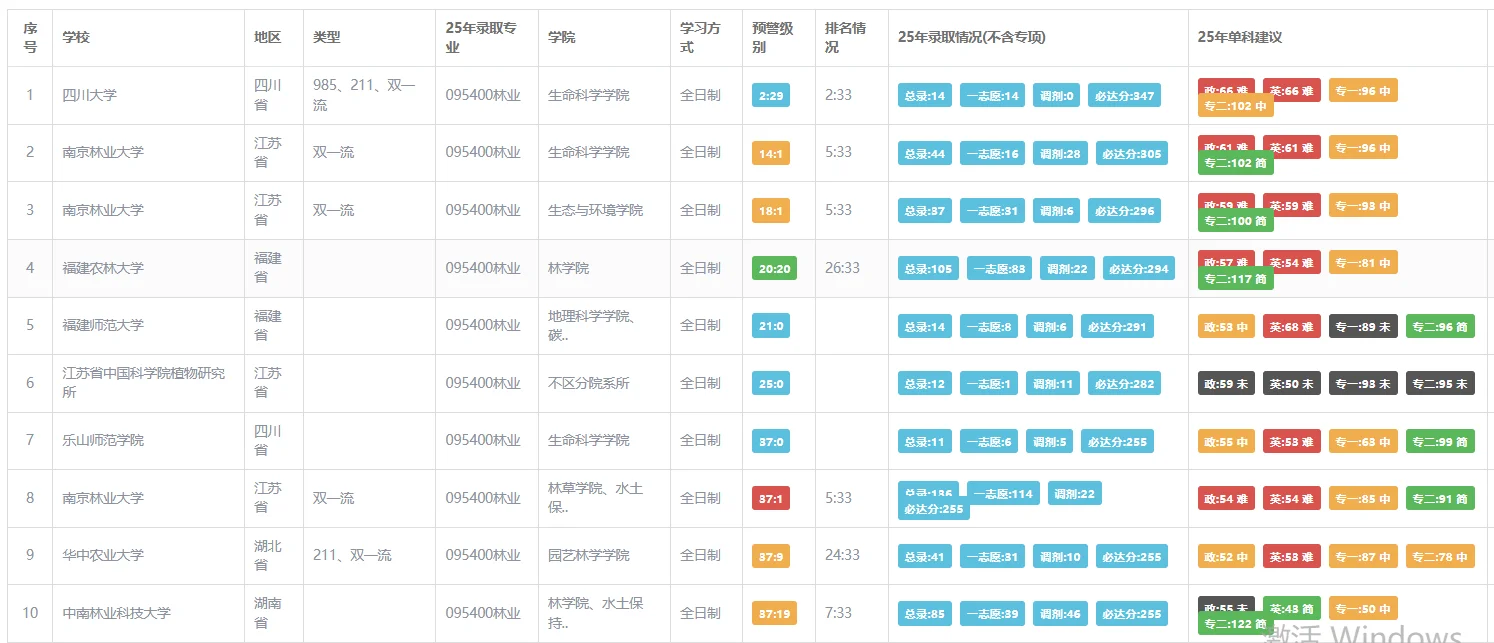This screenshot has height=643, width=1494.
Task: Click the 专二:91 简 badge
Action: (x=1440, y=499)
